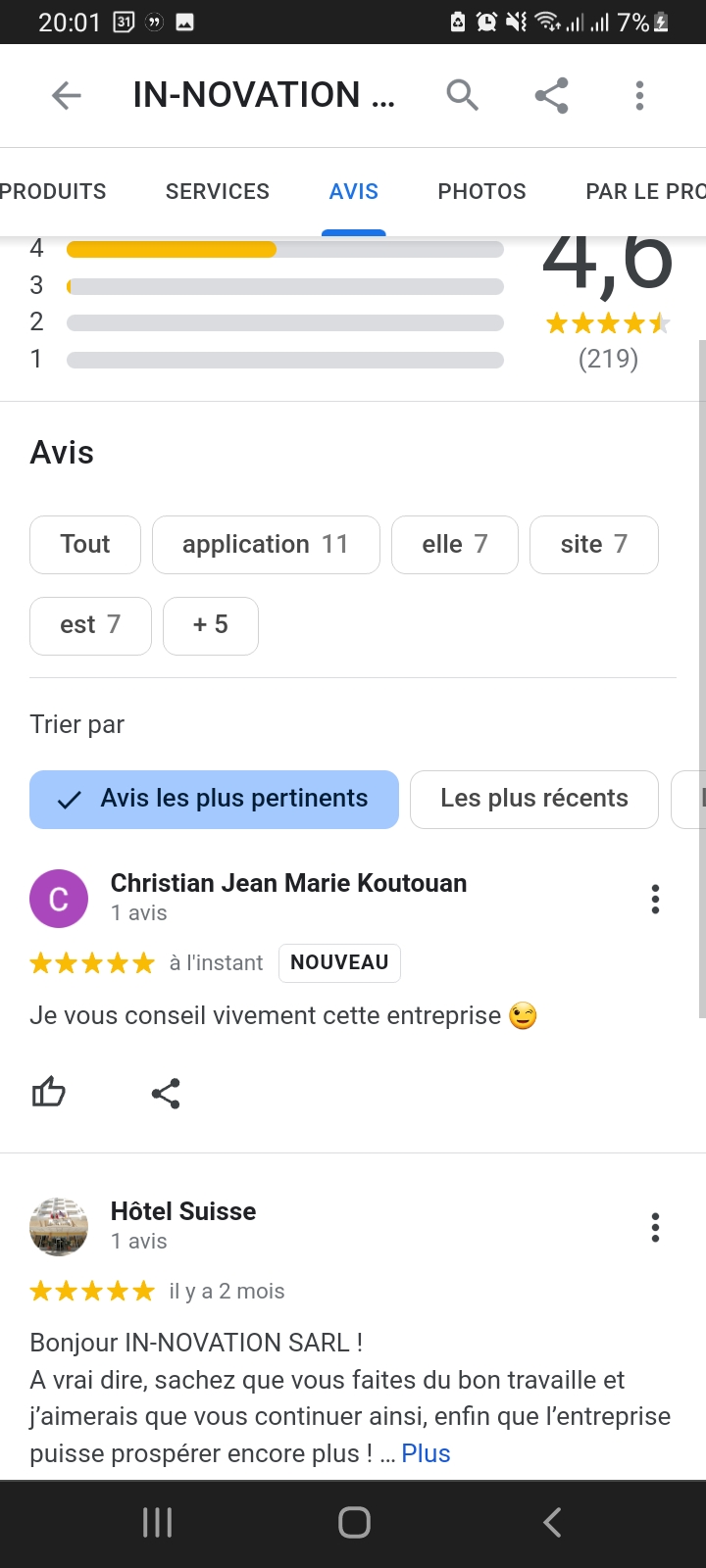Select the 'Tout' filter chip
Image resolution: width=706 pixels, height=1568 pixels.
85,544
